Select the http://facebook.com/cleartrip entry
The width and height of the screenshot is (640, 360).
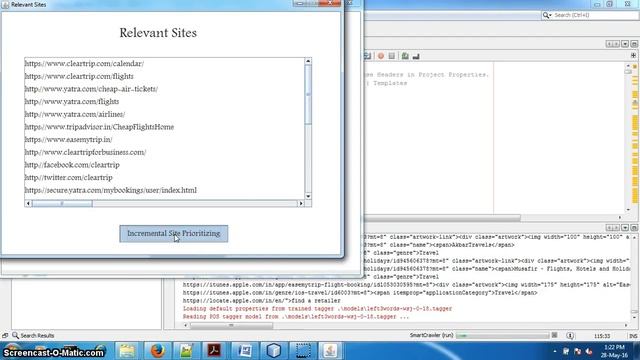[72, 165]
